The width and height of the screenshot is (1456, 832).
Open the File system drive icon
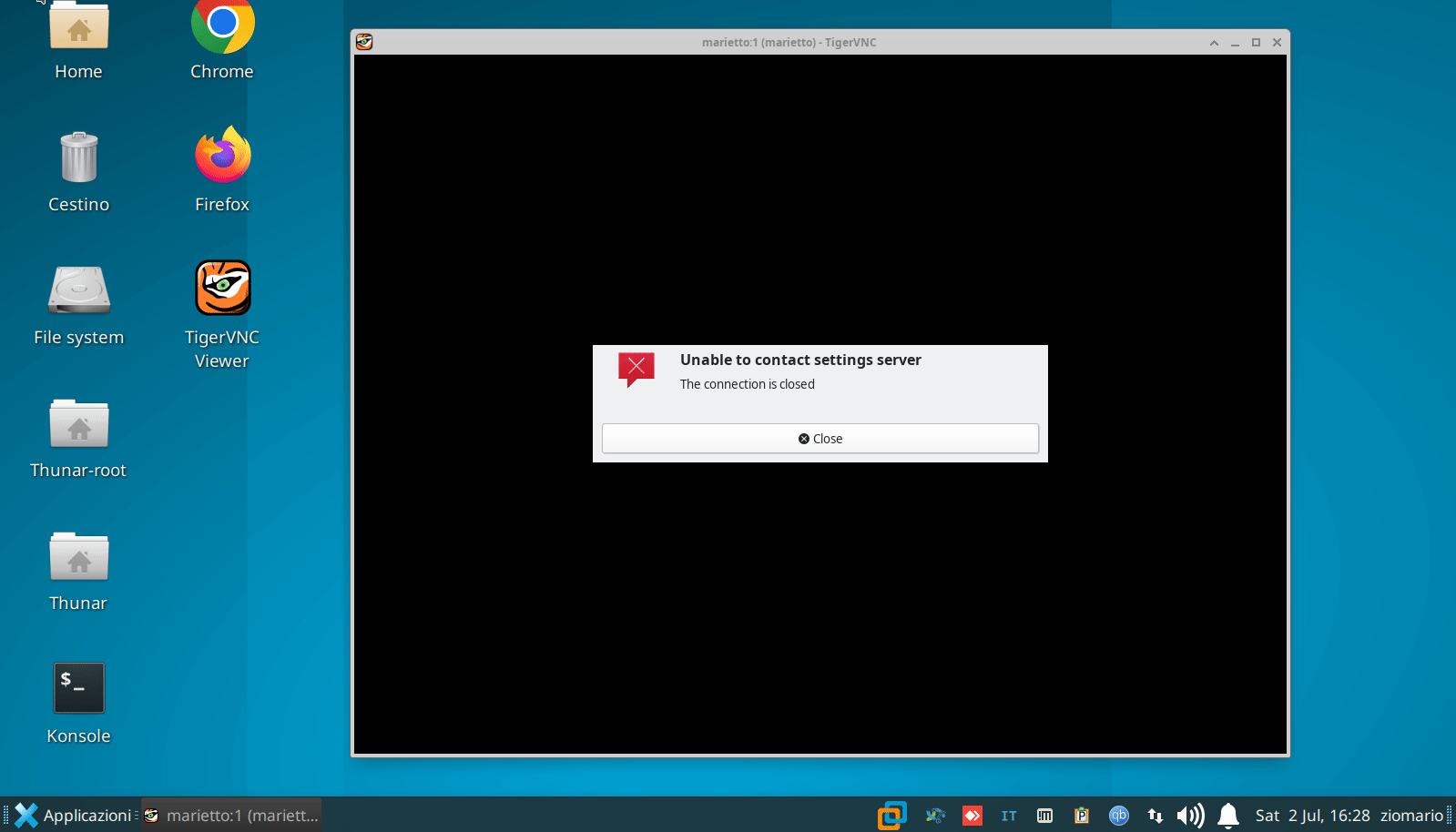tap(78, 290)
